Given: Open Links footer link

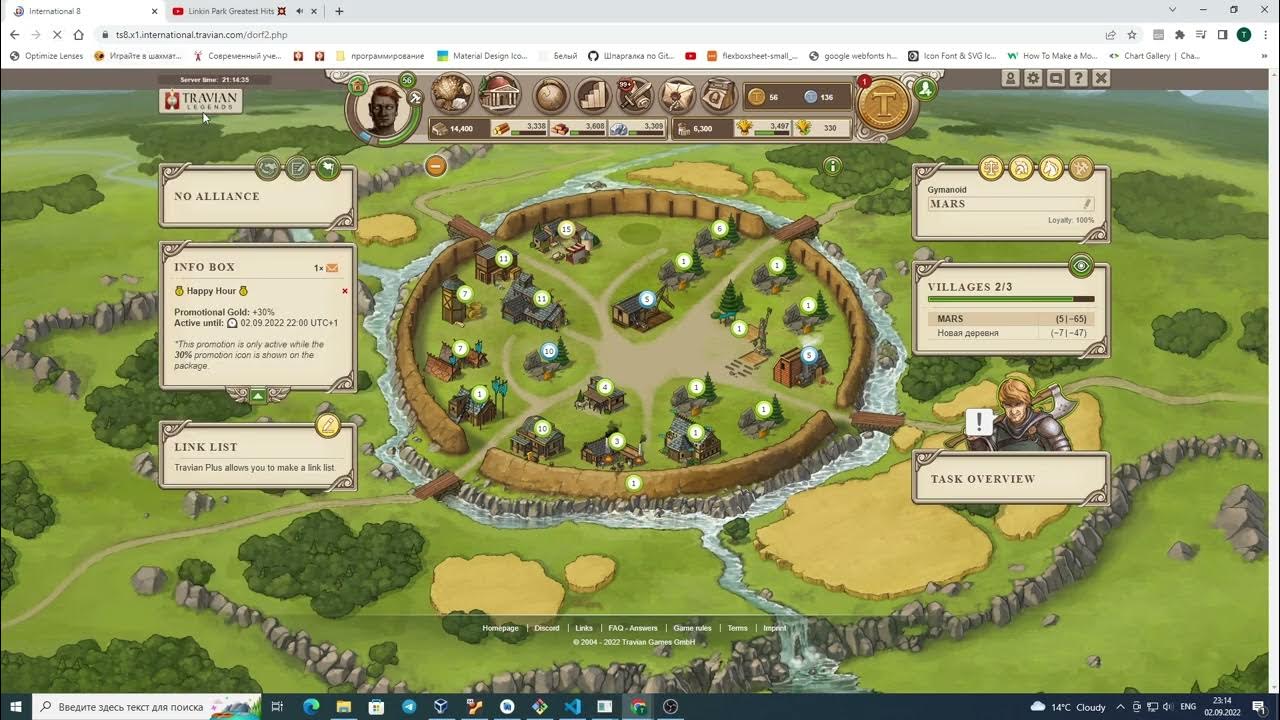Looking at the screenshot, I should coord(584,628).
